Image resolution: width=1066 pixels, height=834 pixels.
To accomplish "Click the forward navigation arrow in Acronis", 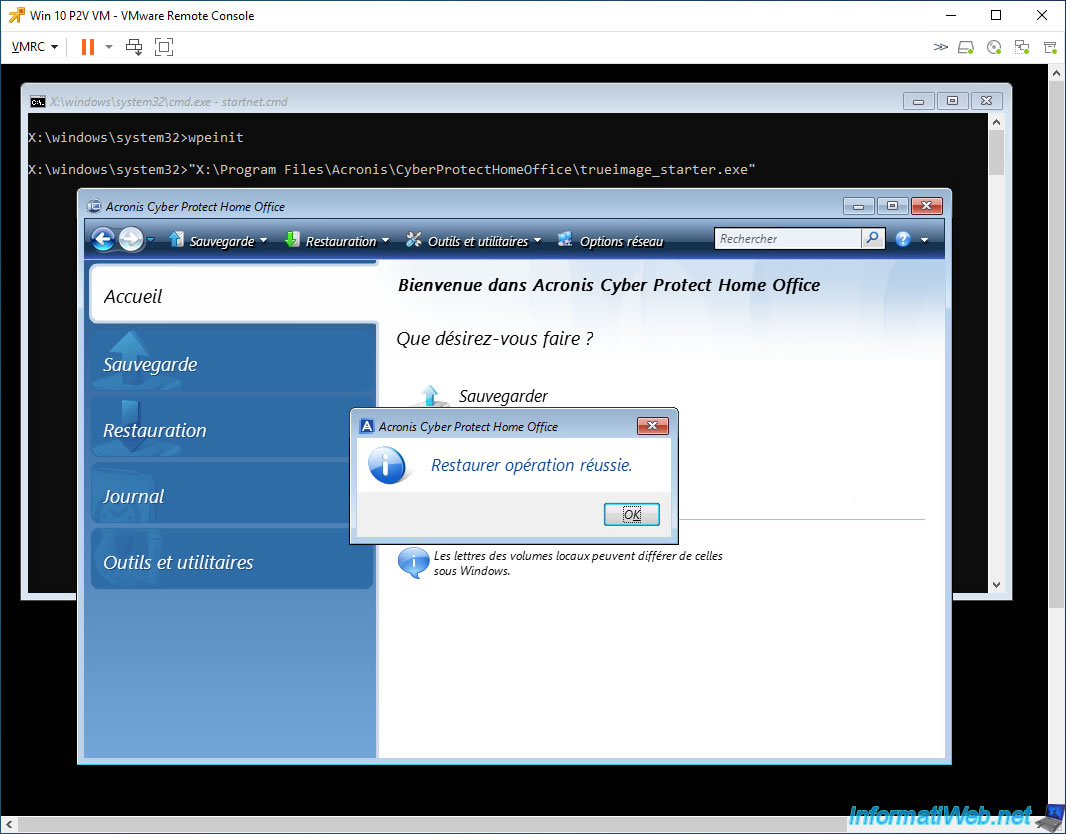I will [131, 239].
